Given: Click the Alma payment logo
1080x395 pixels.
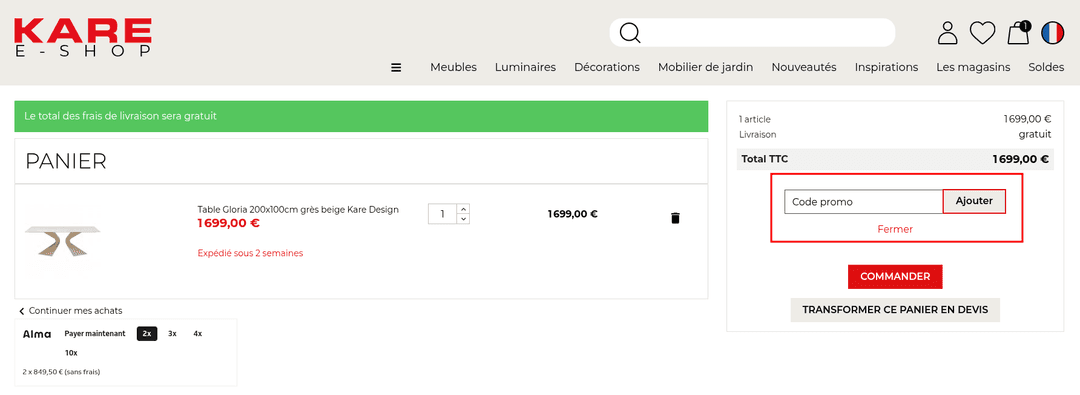Looking at the screenshot, I should [37, 334].
